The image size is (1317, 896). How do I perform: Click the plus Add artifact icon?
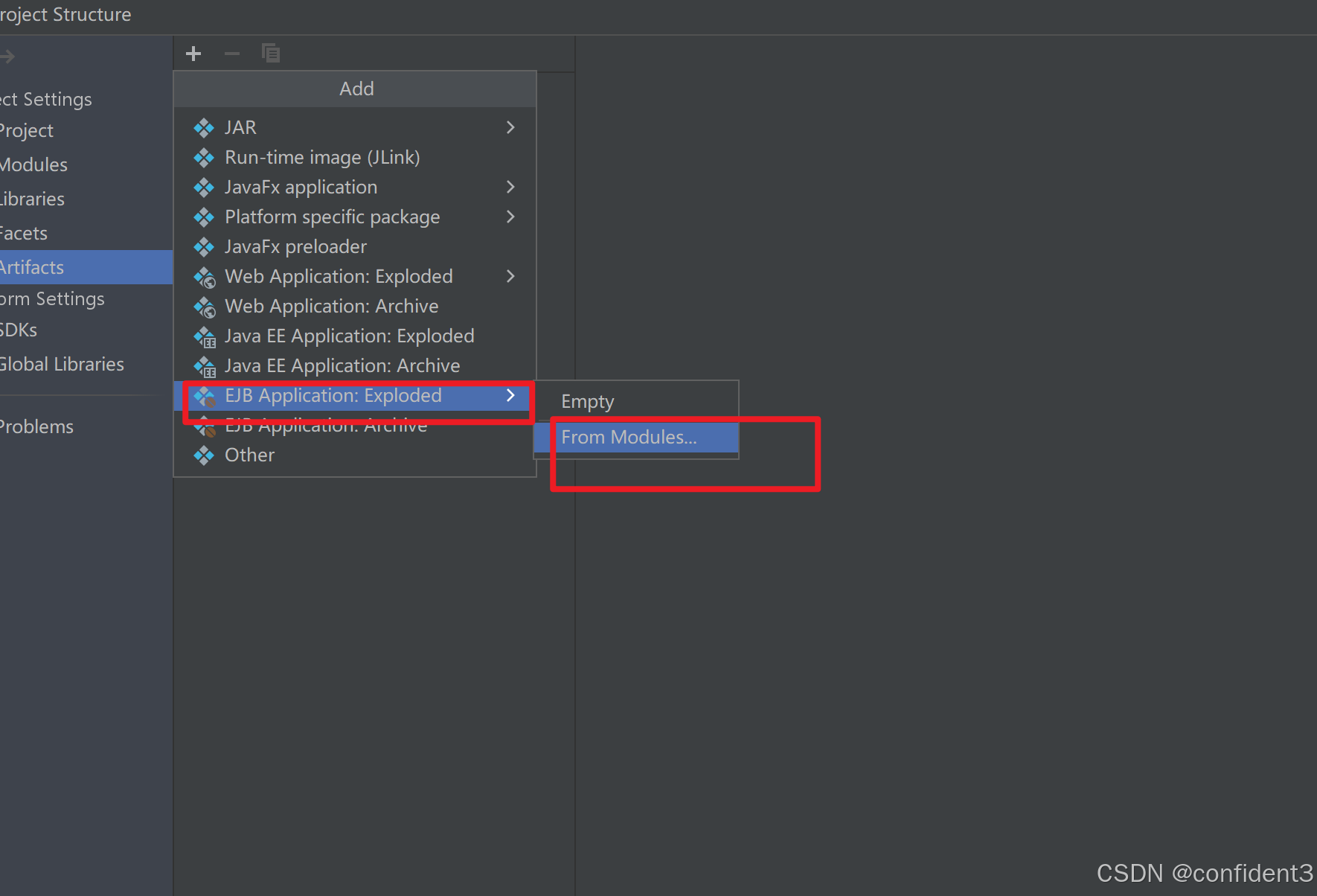click(193, 54)
